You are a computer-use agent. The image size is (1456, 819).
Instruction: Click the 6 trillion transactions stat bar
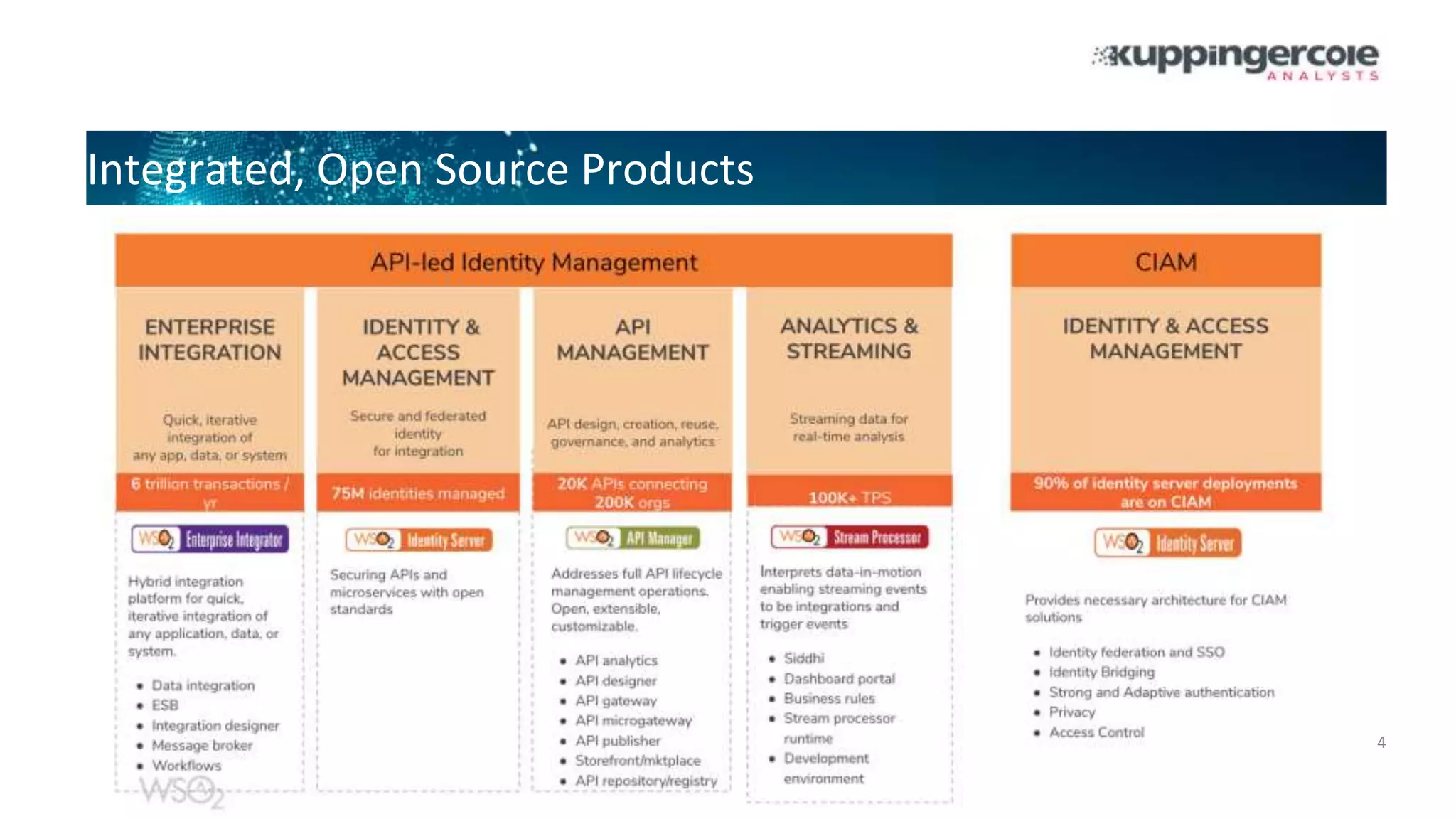(210, 492)
